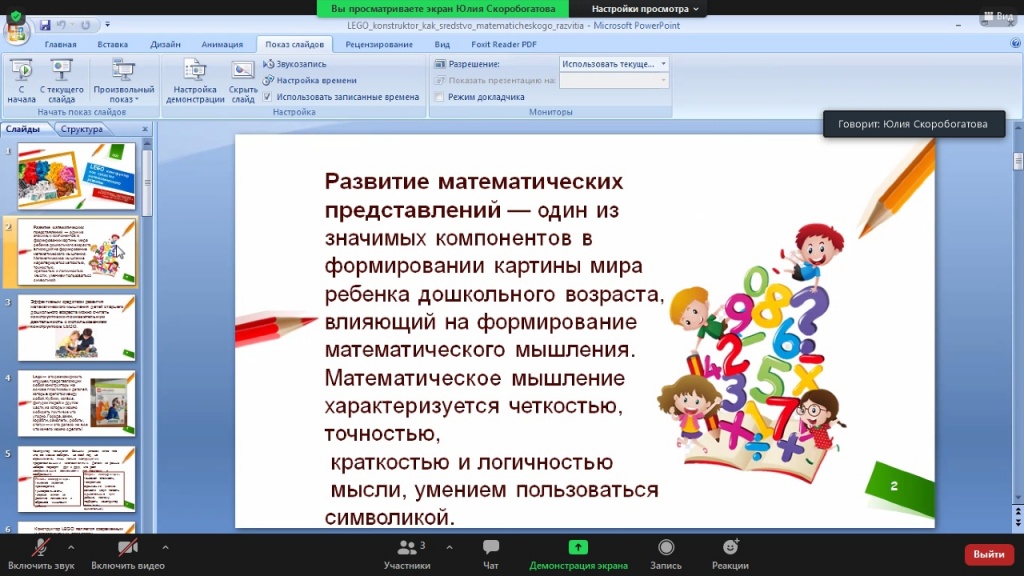Screen dimensions: 1024x576
Task: Enable Режим докладчика checkbox
Action: [439, 97]
